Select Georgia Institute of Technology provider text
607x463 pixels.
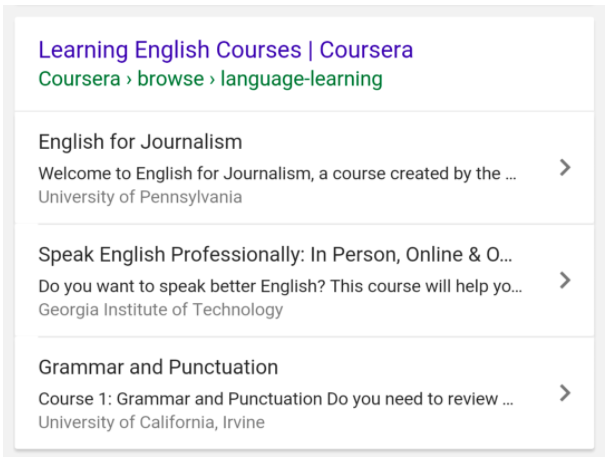pyautogui.click(x=161, y=310)
